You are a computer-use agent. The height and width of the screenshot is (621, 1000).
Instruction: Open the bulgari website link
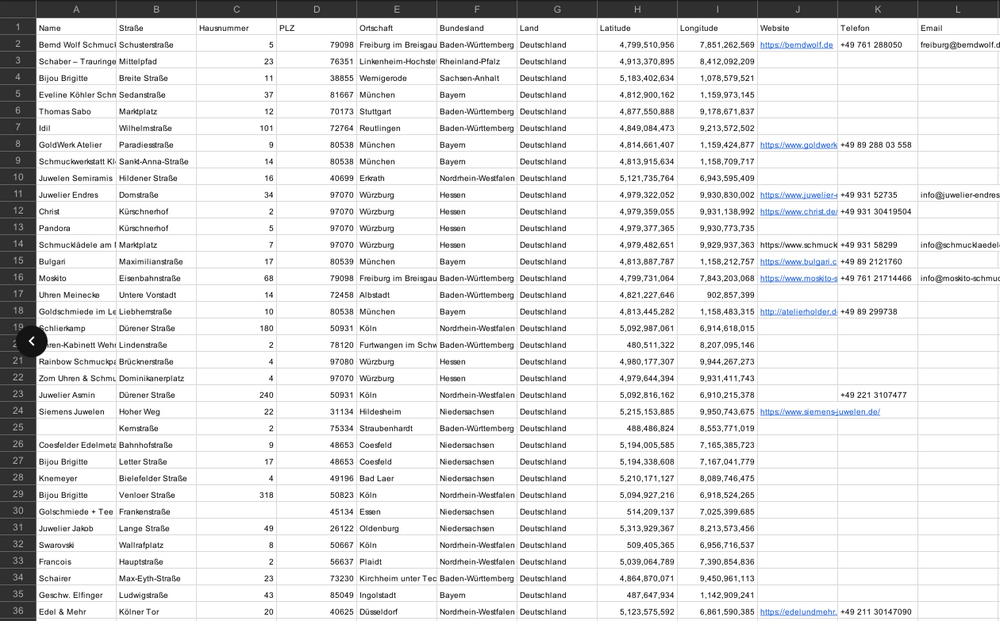(798, 262)
